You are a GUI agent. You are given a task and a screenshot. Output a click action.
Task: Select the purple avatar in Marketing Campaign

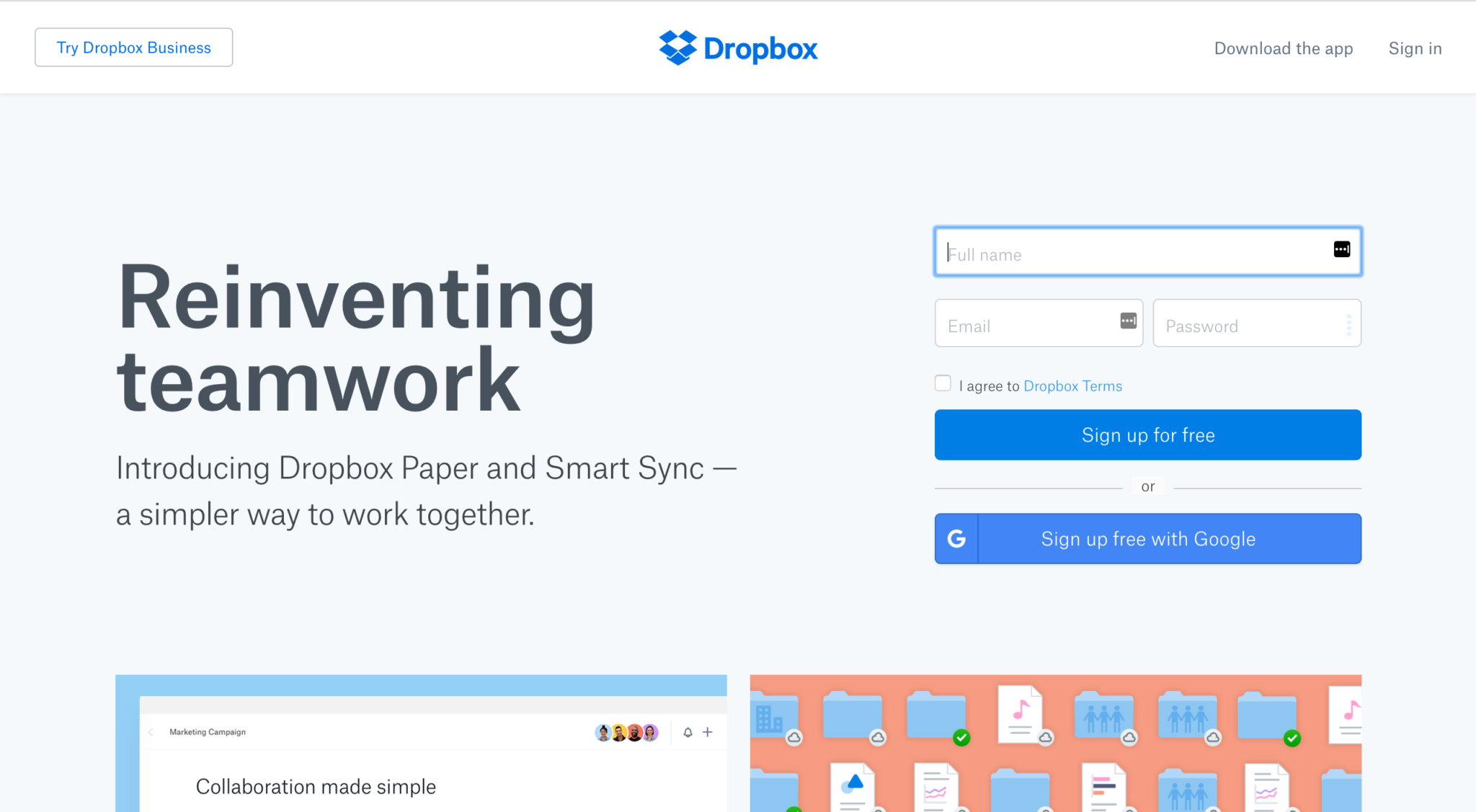651,732
